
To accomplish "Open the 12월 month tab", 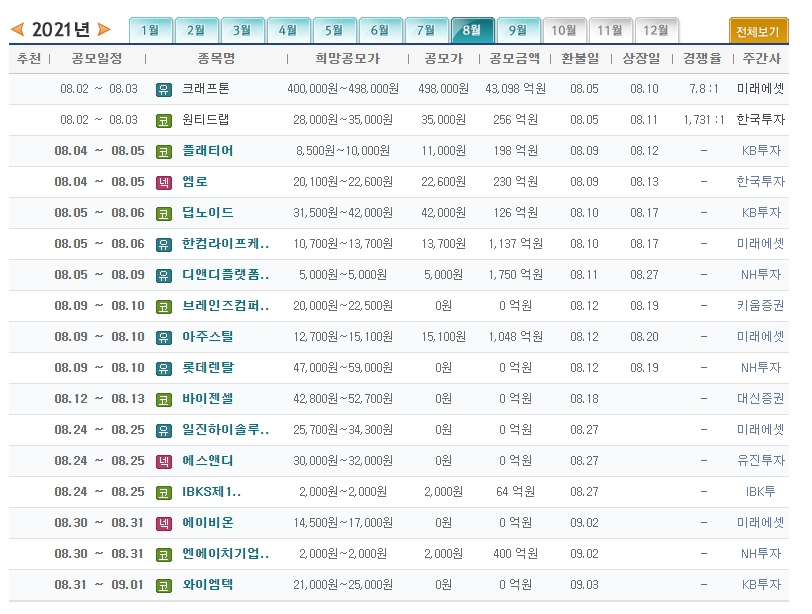I will tap(657, 30).
